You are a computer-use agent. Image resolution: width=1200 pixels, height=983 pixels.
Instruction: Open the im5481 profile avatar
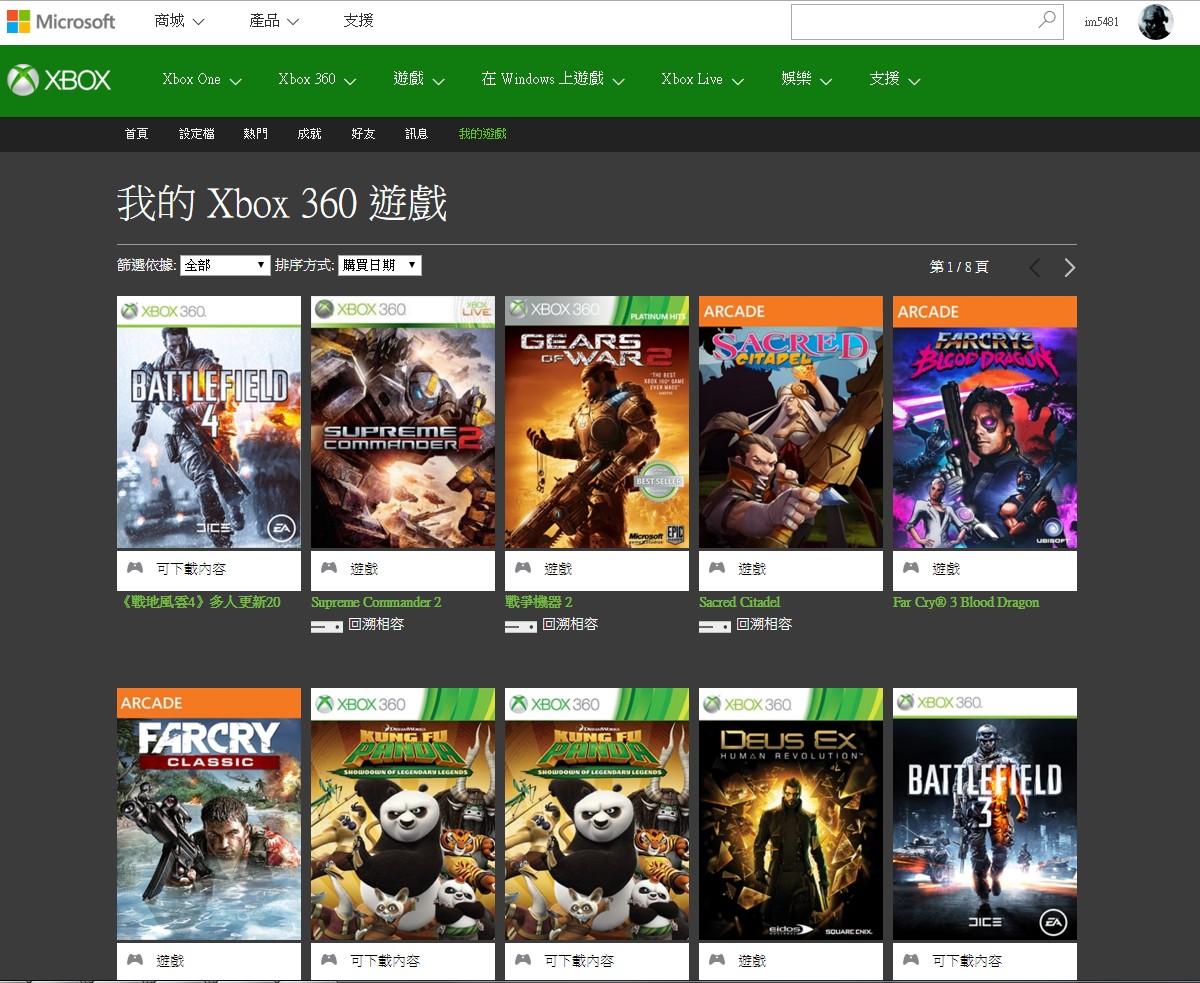pos(1155,22)
